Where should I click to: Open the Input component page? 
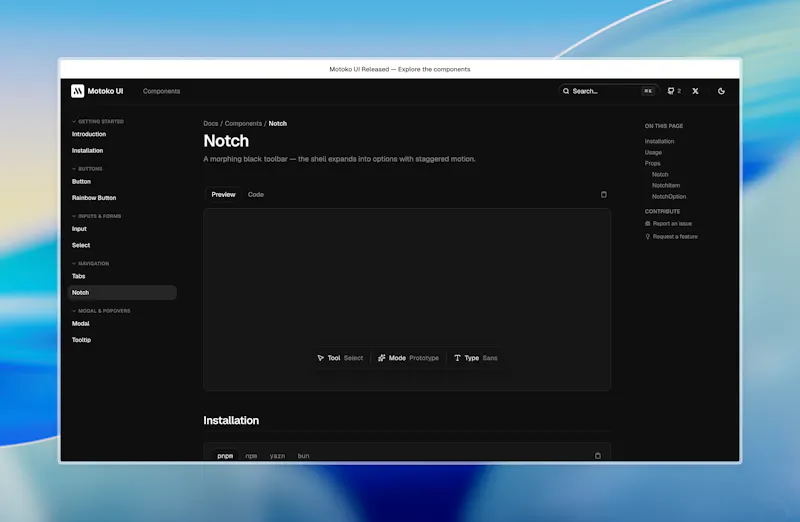pyautogui.click(x=79, y=229)
